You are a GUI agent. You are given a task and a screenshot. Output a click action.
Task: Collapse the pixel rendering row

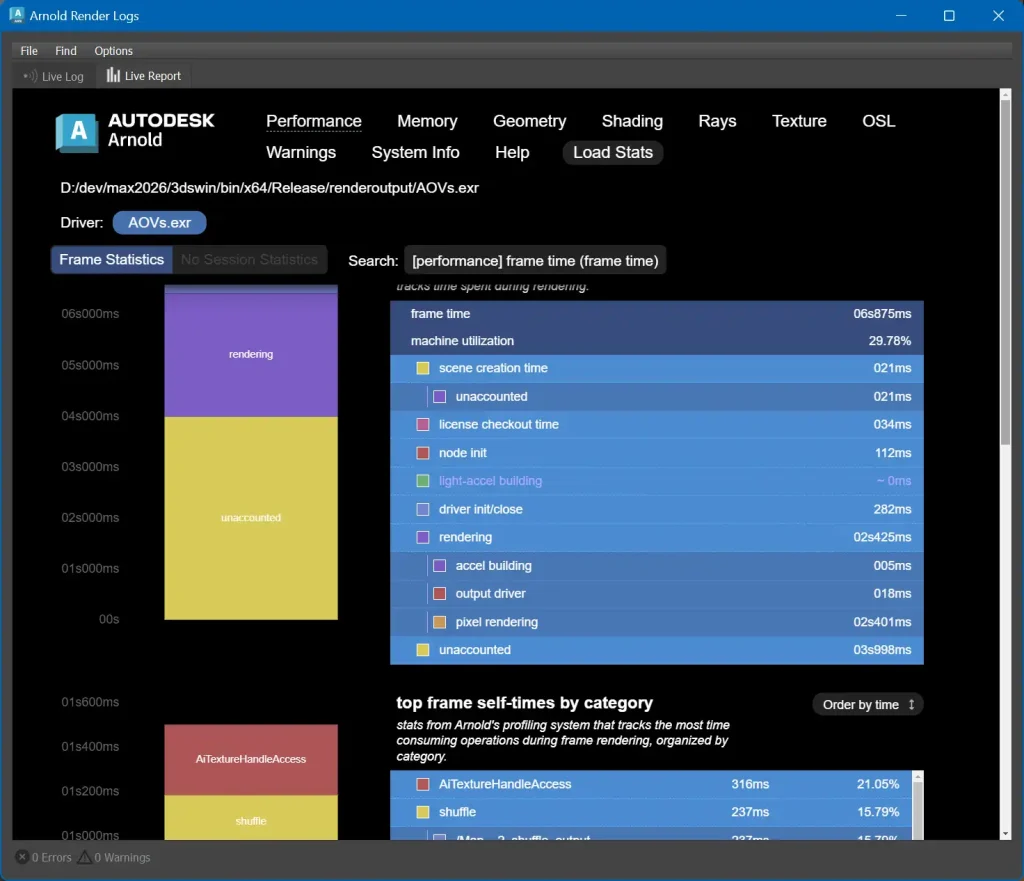(x=497, y=622)
